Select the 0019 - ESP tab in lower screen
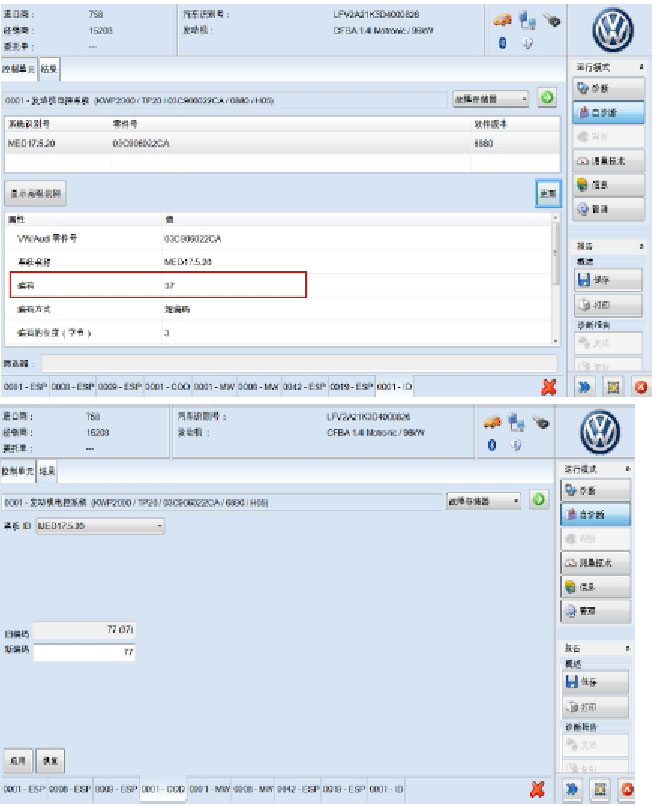Image resolution: width=656 pixels, height=806 pixels. (344, 789)
